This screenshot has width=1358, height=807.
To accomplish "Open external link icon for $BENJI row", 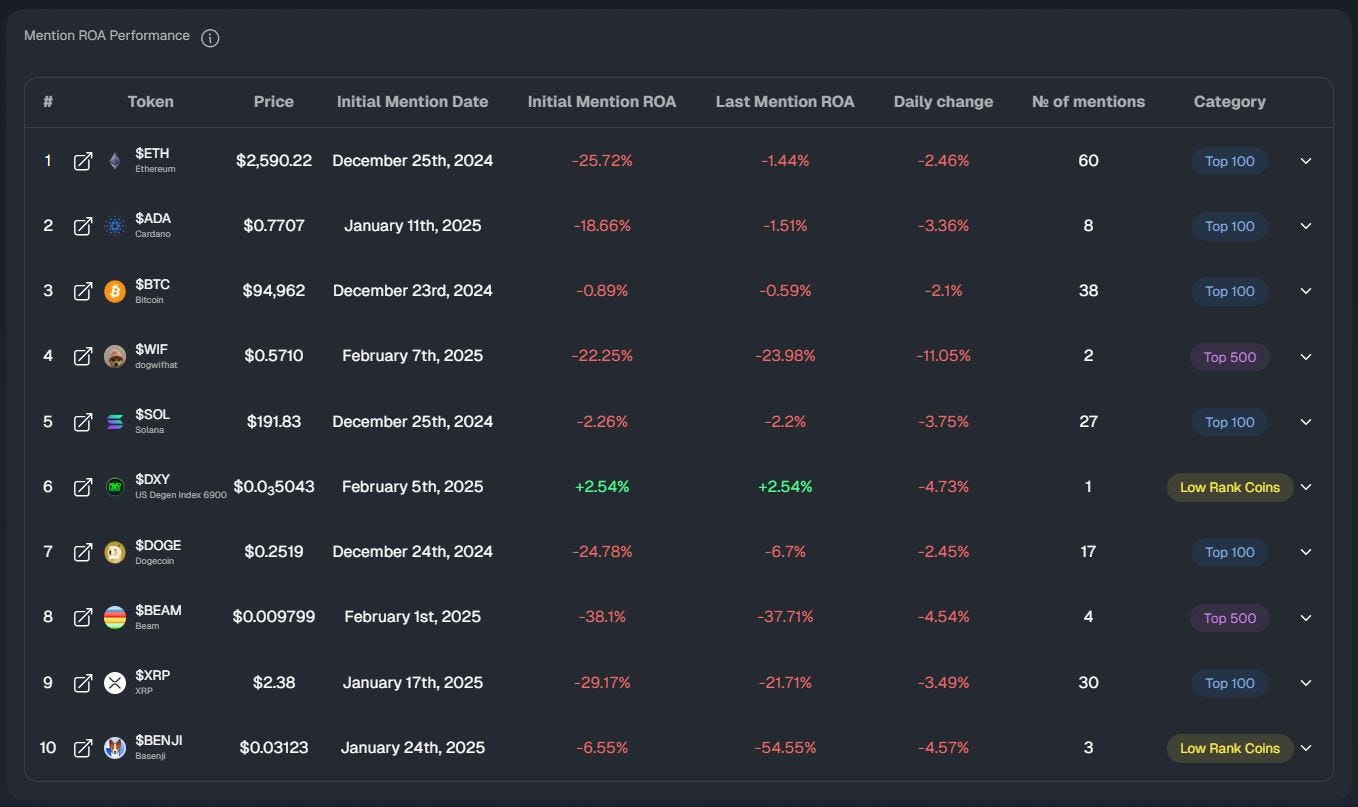I will [x=83, y=748].
